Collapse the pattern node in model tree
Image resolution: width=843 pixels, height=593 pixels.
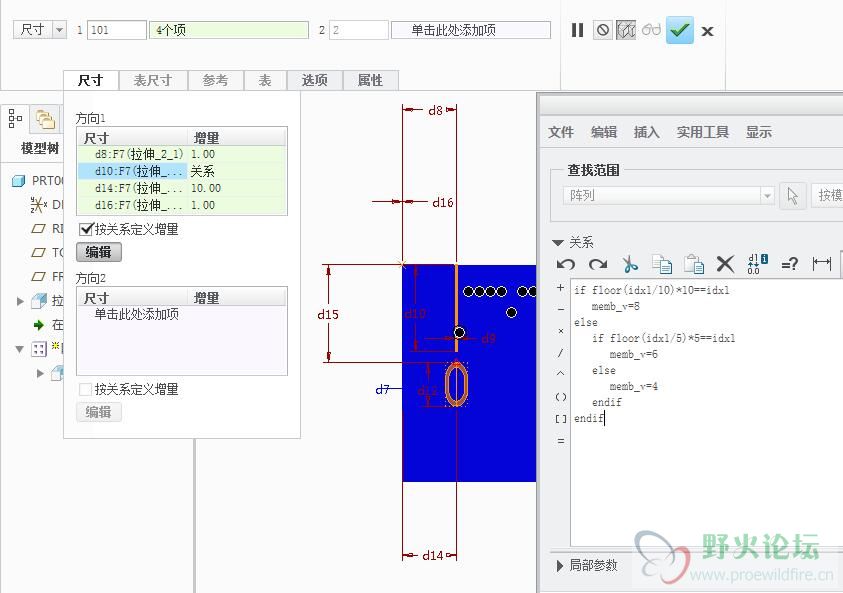pyautogui.click(x=20, y=349)
